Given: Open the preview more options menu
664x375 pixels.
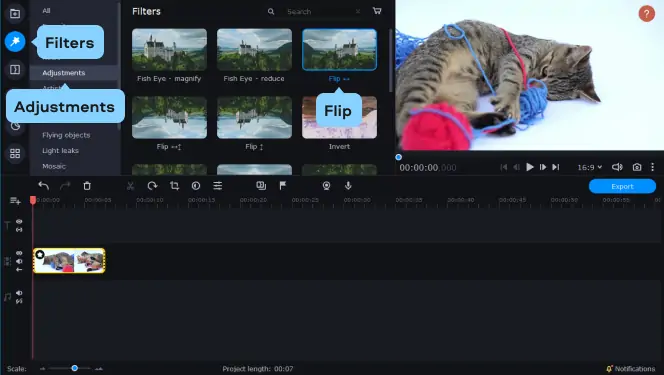Looking at the screenshot, I should pos(653,167).
